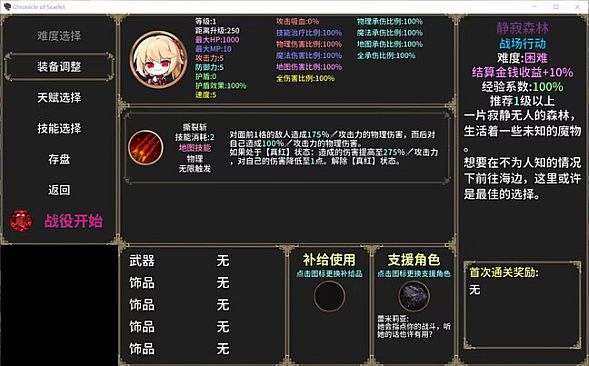Click 存盘 to save the game
The image size is (589, 366).
click(x=59, y=159)
